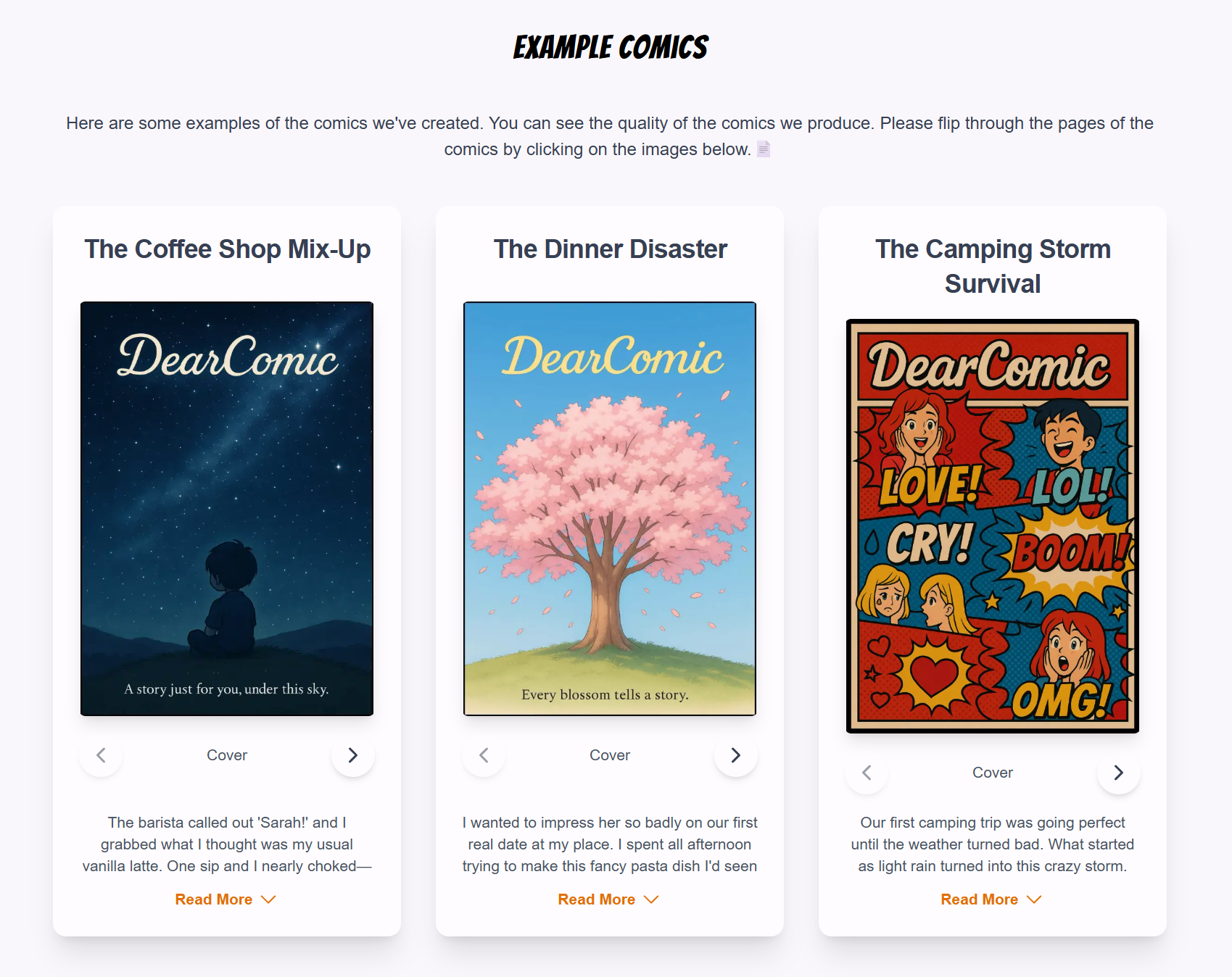Click Cover label under Dinner Disaster comic
1232x977 pixels.
point(610,755)
